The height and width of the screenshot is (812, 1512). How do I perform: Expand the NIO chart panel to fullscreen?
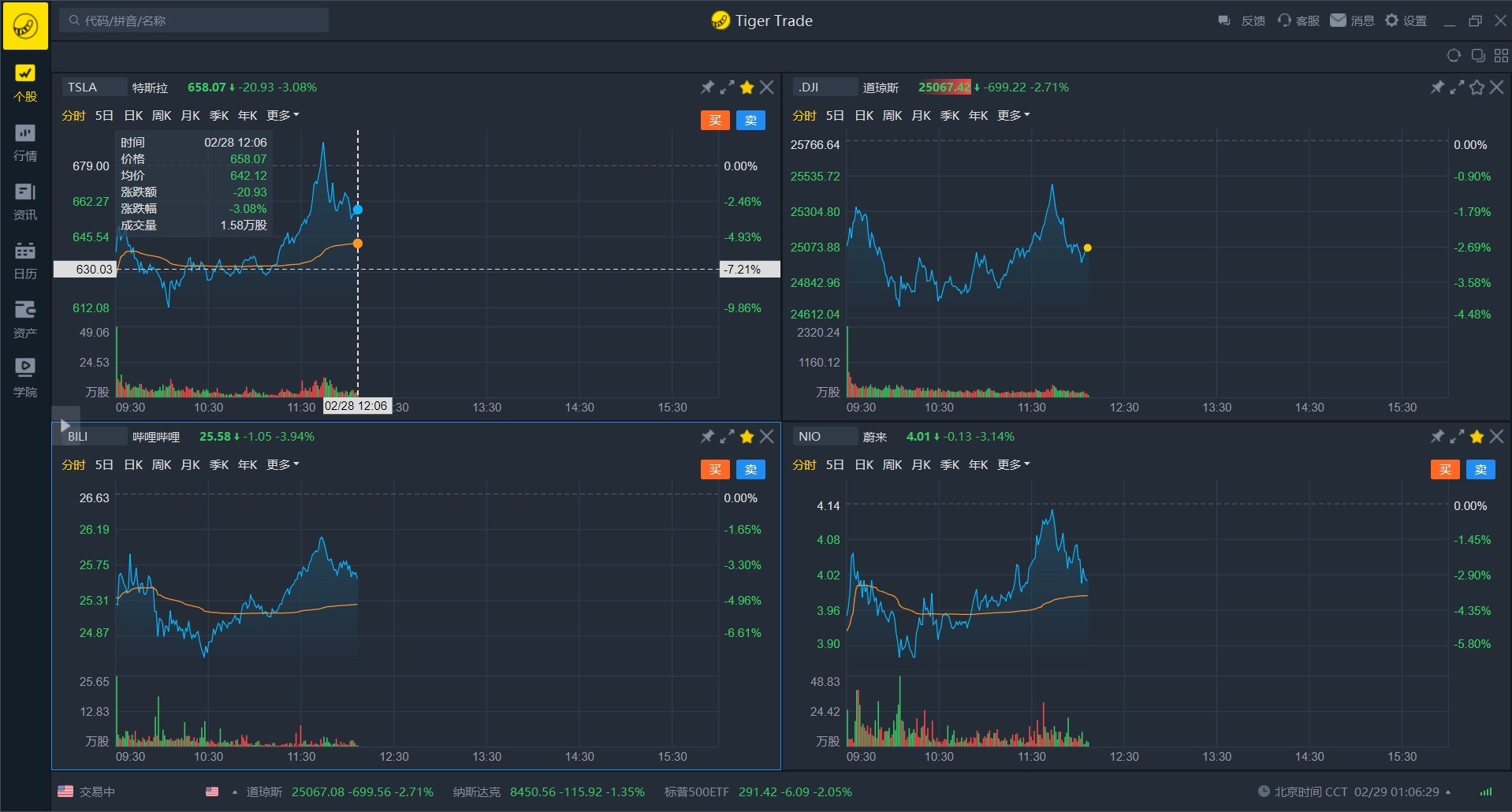click(x=1457, y=436)
